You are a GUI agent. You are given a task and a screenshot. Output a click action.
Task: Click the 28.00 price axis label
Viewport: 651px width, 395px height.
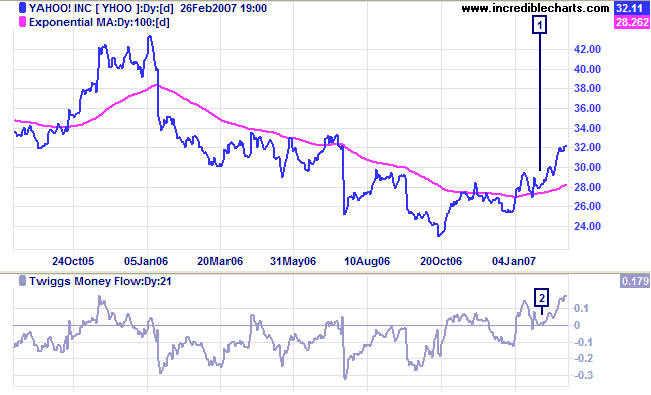[587, 187]
